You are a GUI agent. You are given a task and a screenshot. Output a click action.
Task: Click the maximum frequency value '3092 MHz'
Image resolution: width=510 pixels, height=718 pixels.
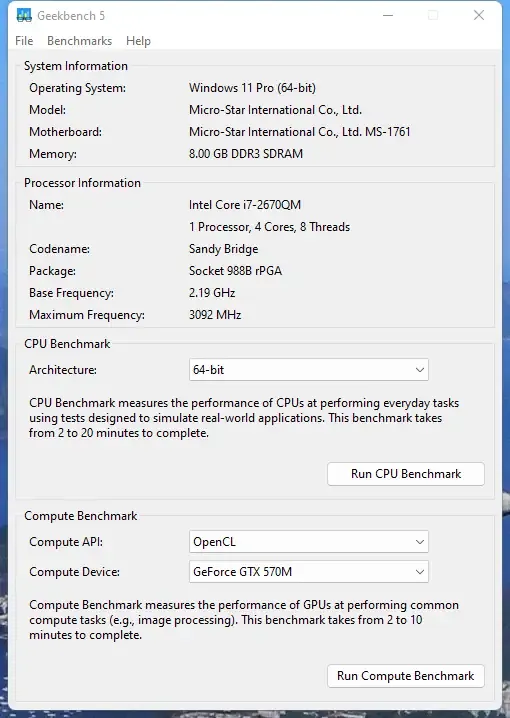[215, 315]
